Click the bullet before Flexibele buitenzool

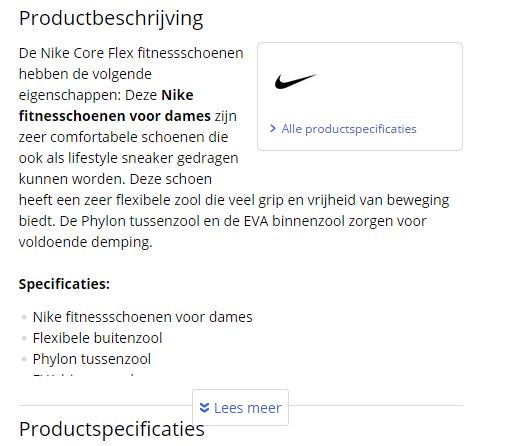pyautogui.click(x=24, y=338)
